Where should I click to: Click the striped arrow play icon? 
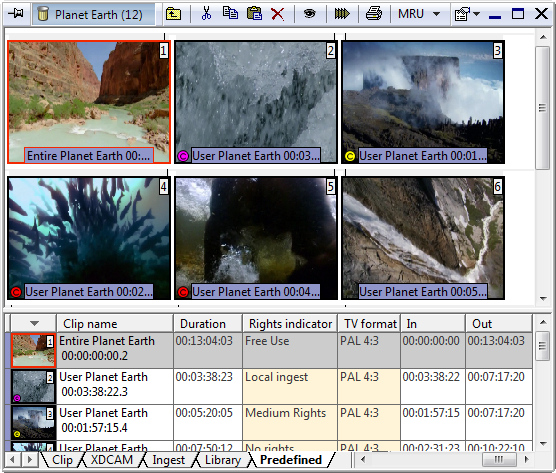tap(342, 14)
